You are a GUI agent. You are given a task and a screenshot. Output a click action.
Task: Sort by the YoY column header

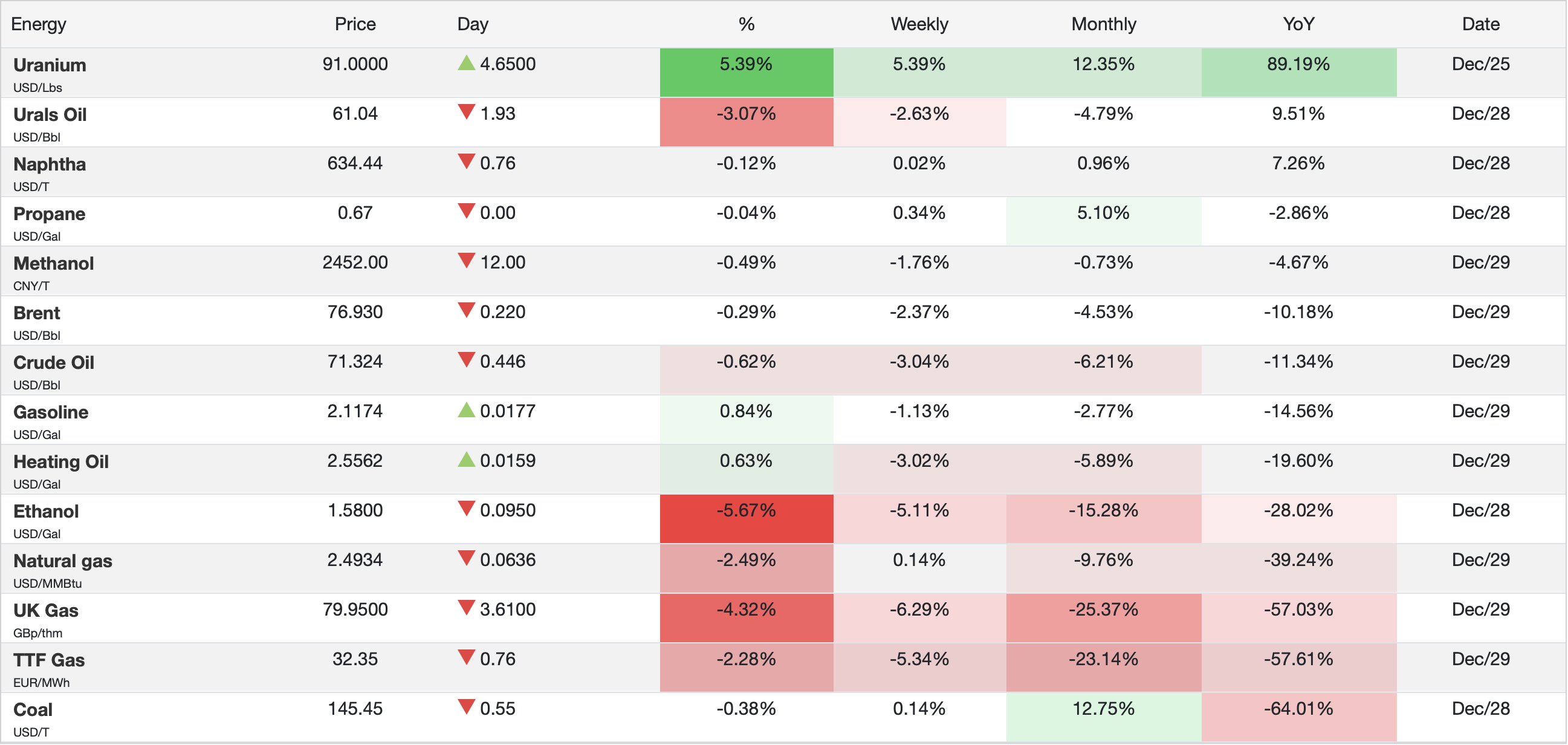(1298, 24)
